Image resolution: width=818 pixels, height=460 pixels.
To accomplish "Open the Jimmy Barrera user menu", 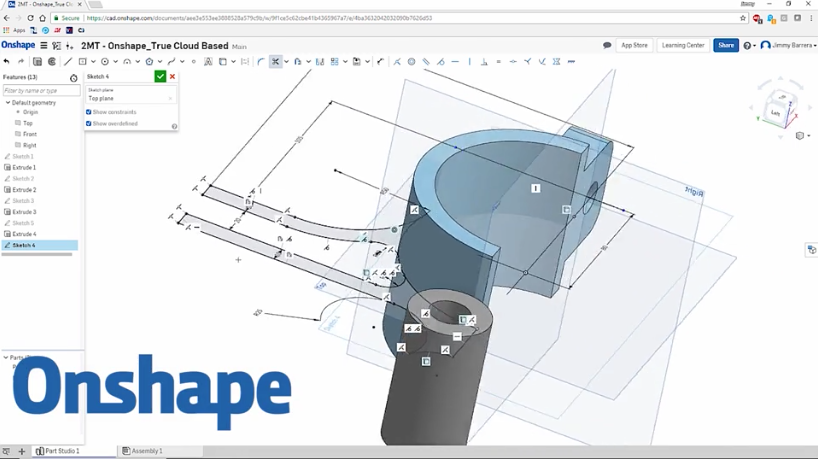I will coord(788,46).
